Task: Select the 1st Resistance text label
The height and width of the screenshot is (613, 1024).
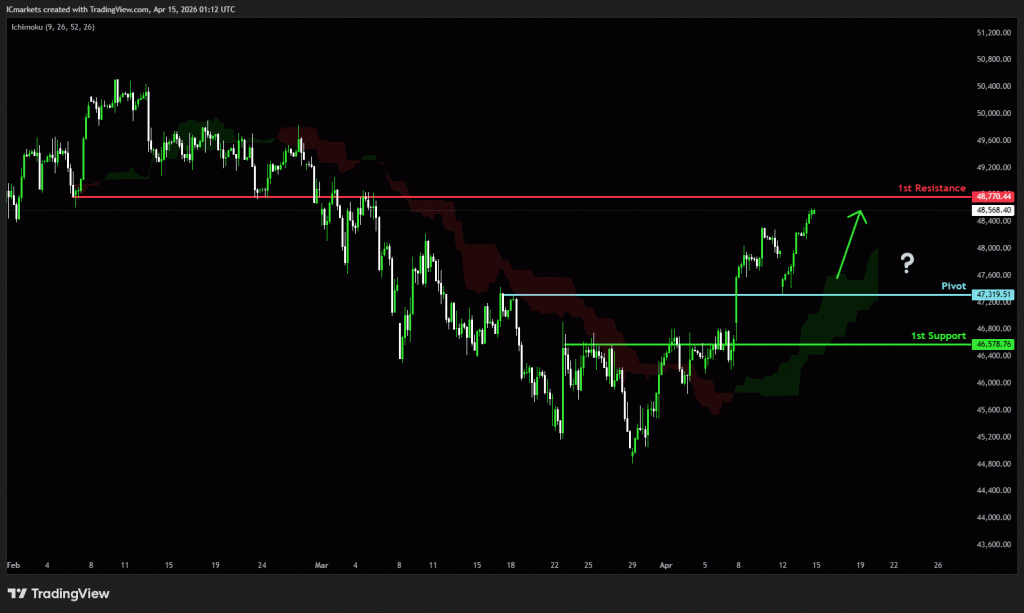Action: tap(931, 188)
